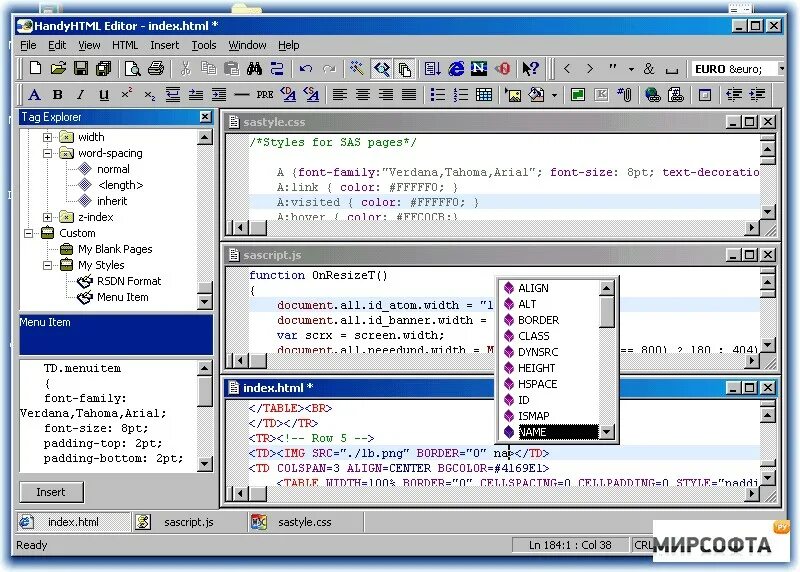
Task: Click the binoculars find icon
Action: [x=254, y=68]
